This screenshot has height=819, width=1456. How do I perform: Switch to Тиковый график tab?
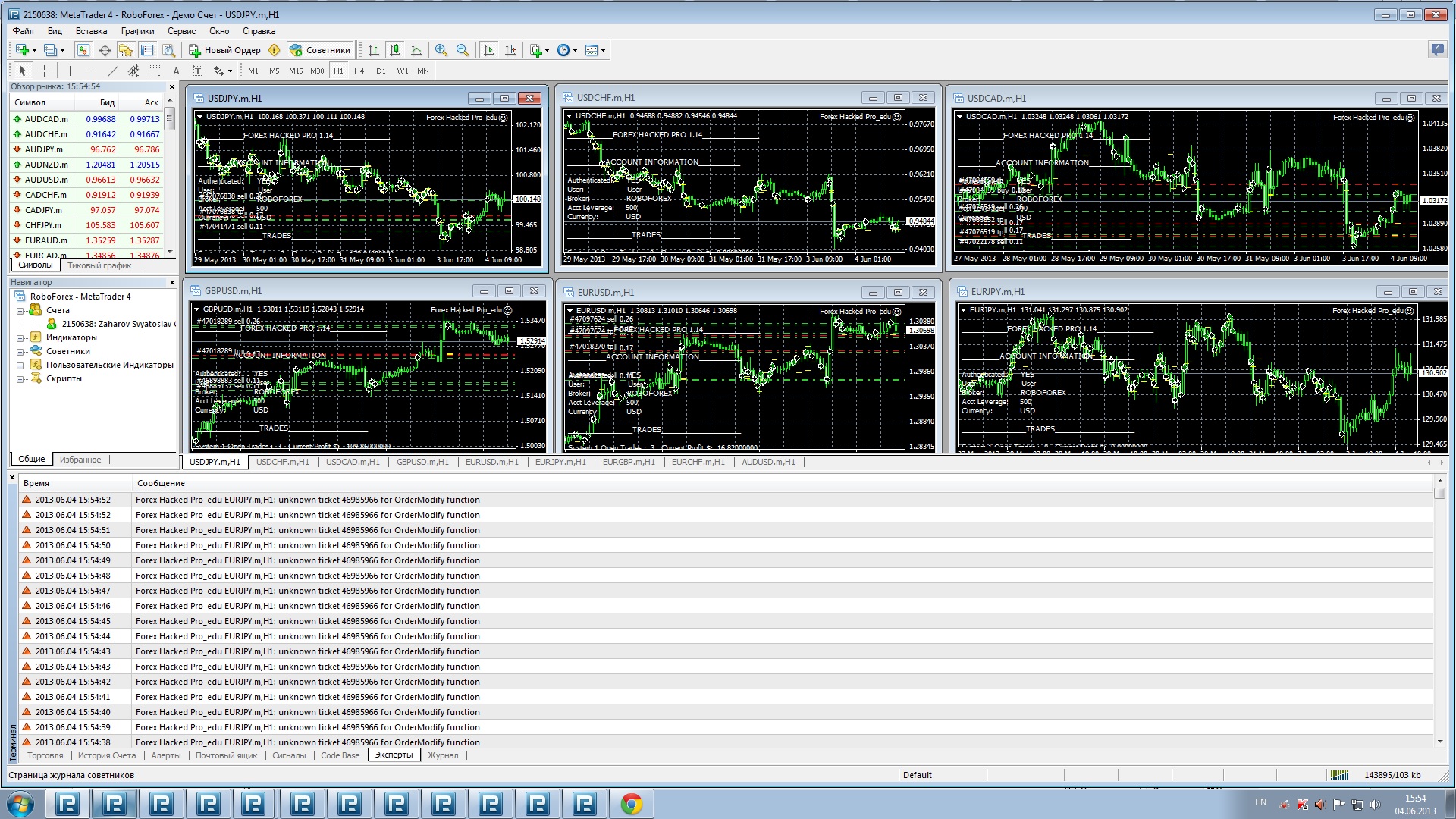[x=99, y=265]
